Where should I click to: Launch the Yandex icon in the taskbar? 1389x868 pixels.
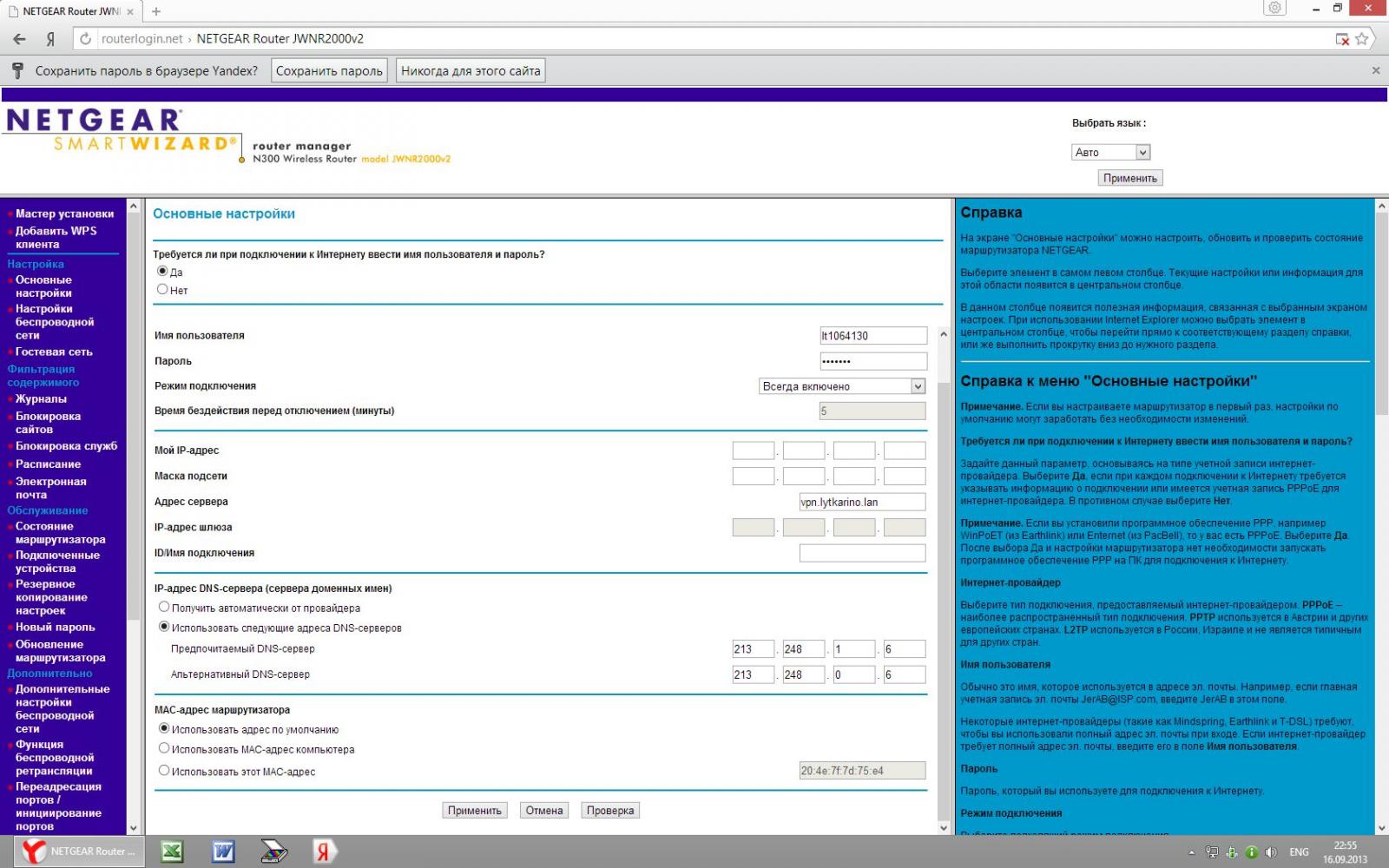(x=324, y=852)
